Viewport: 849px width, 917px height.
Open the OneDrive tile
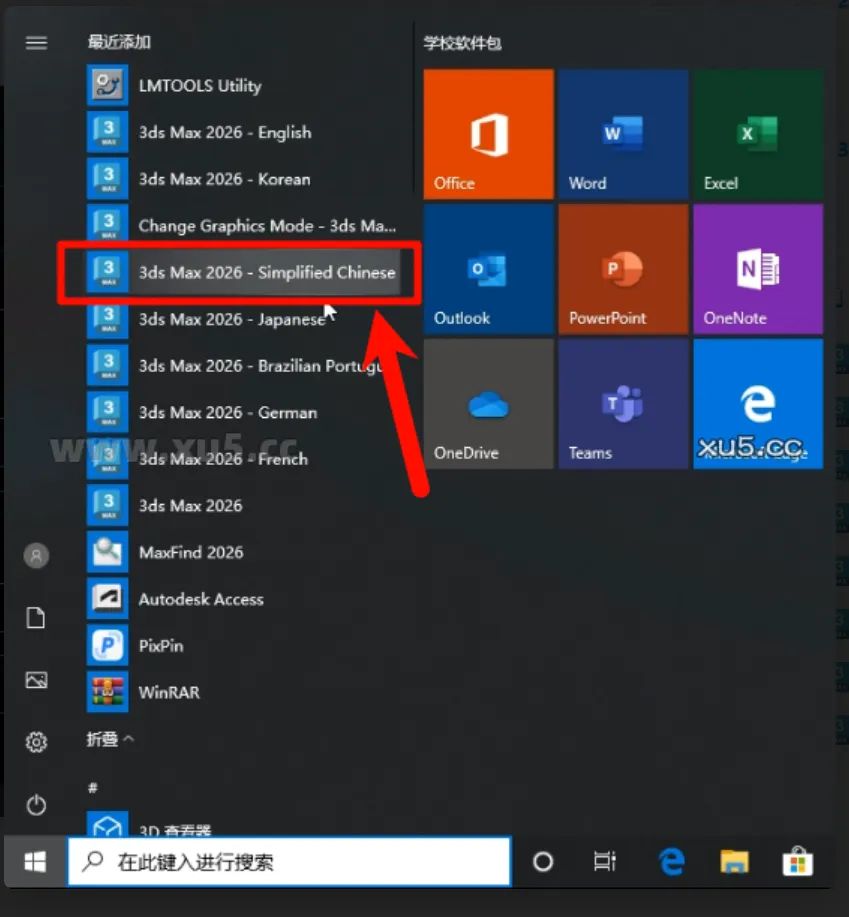[488, 404]
